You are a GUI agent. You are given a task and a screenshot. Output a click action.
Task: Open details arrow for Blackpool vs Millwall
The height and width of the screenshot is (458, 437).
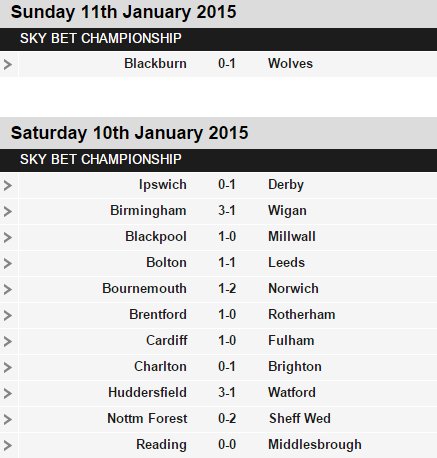point(8,237)
